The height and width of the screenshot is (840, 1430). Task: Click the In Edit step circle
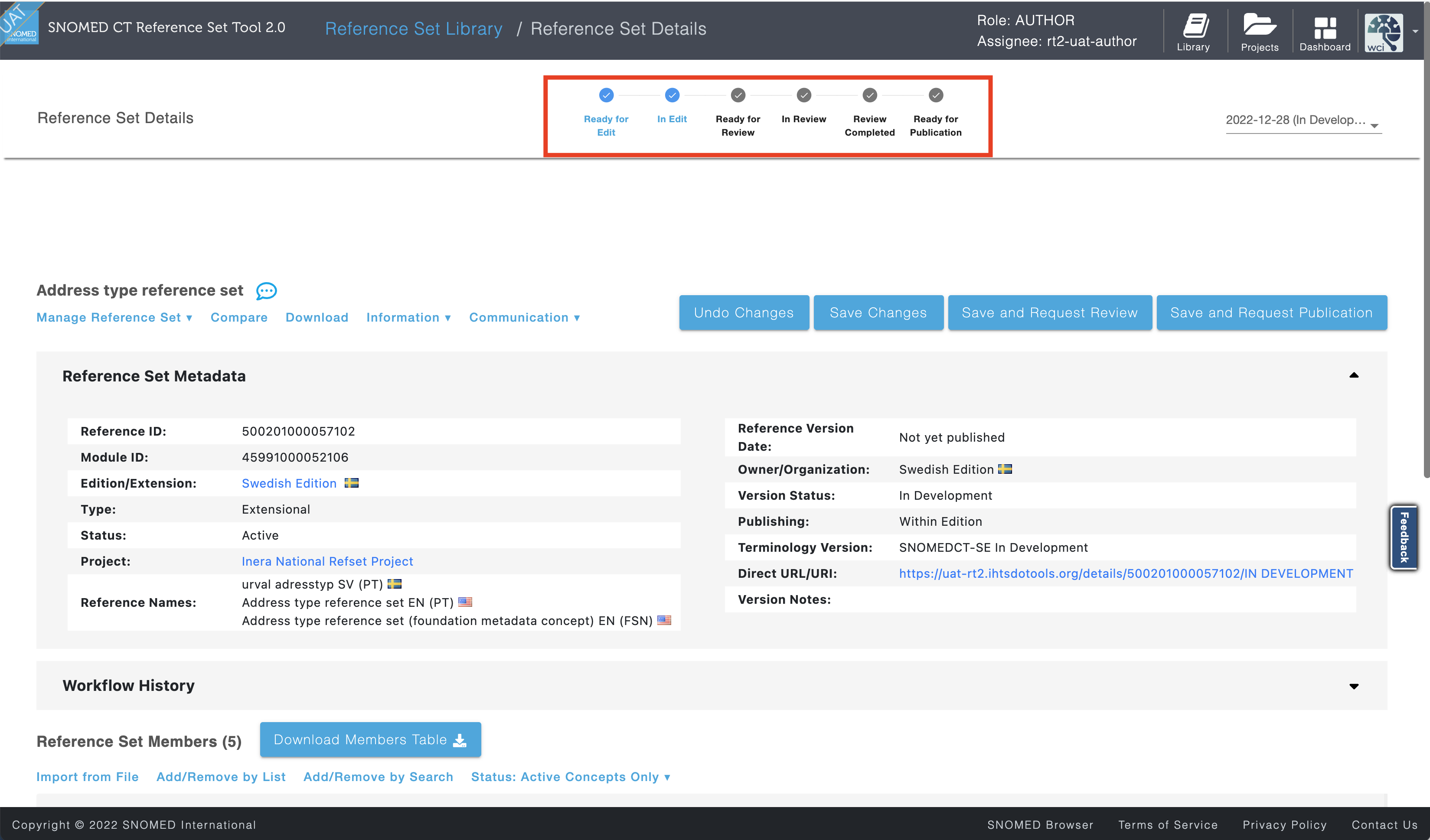coord(672,95)
